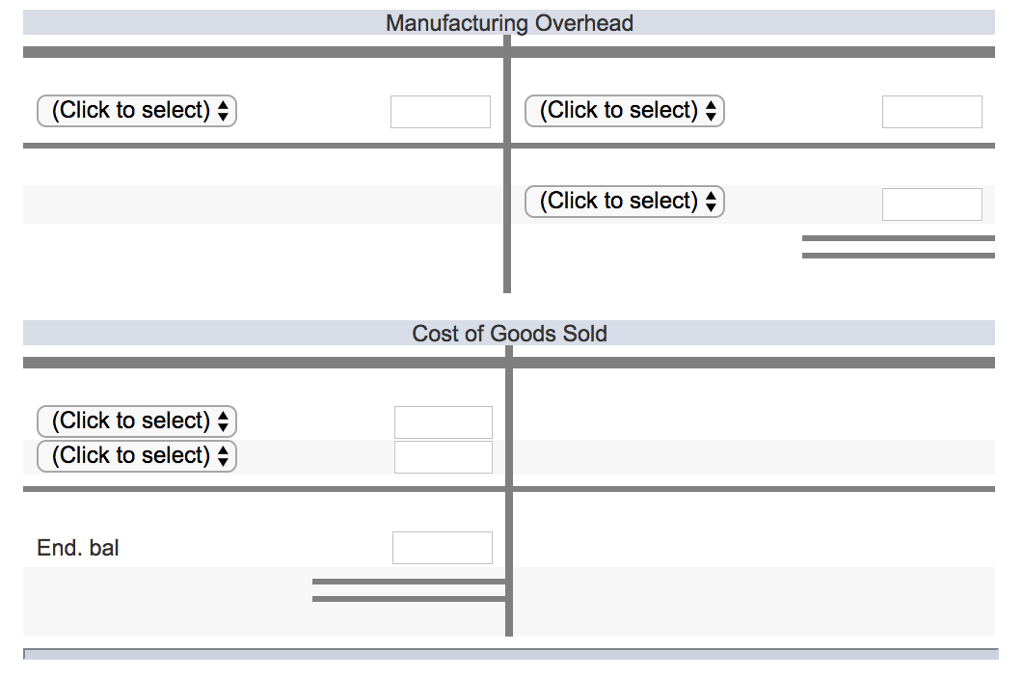Open the second debit dropdown in Cost of Goods Sold
This screenshot has height=679, width=1024.
[x=136, y=456]
